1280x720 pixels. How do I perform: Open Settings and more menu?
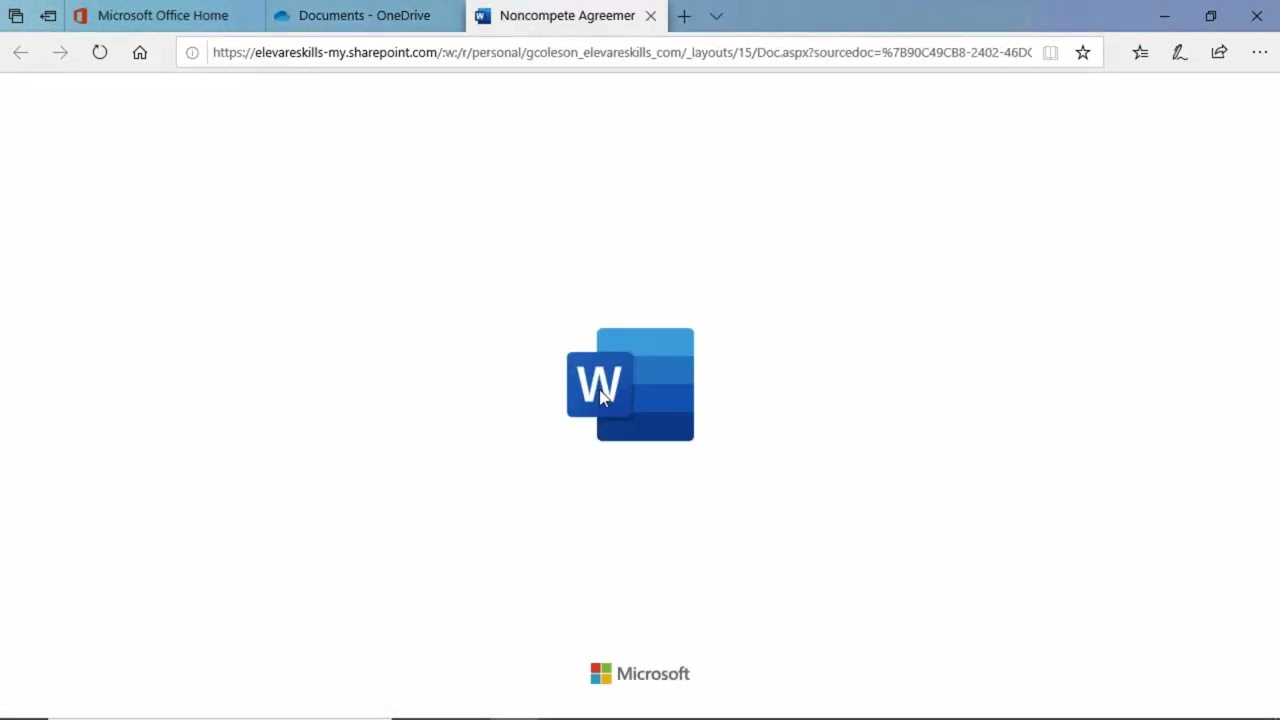coord(1259,52)
